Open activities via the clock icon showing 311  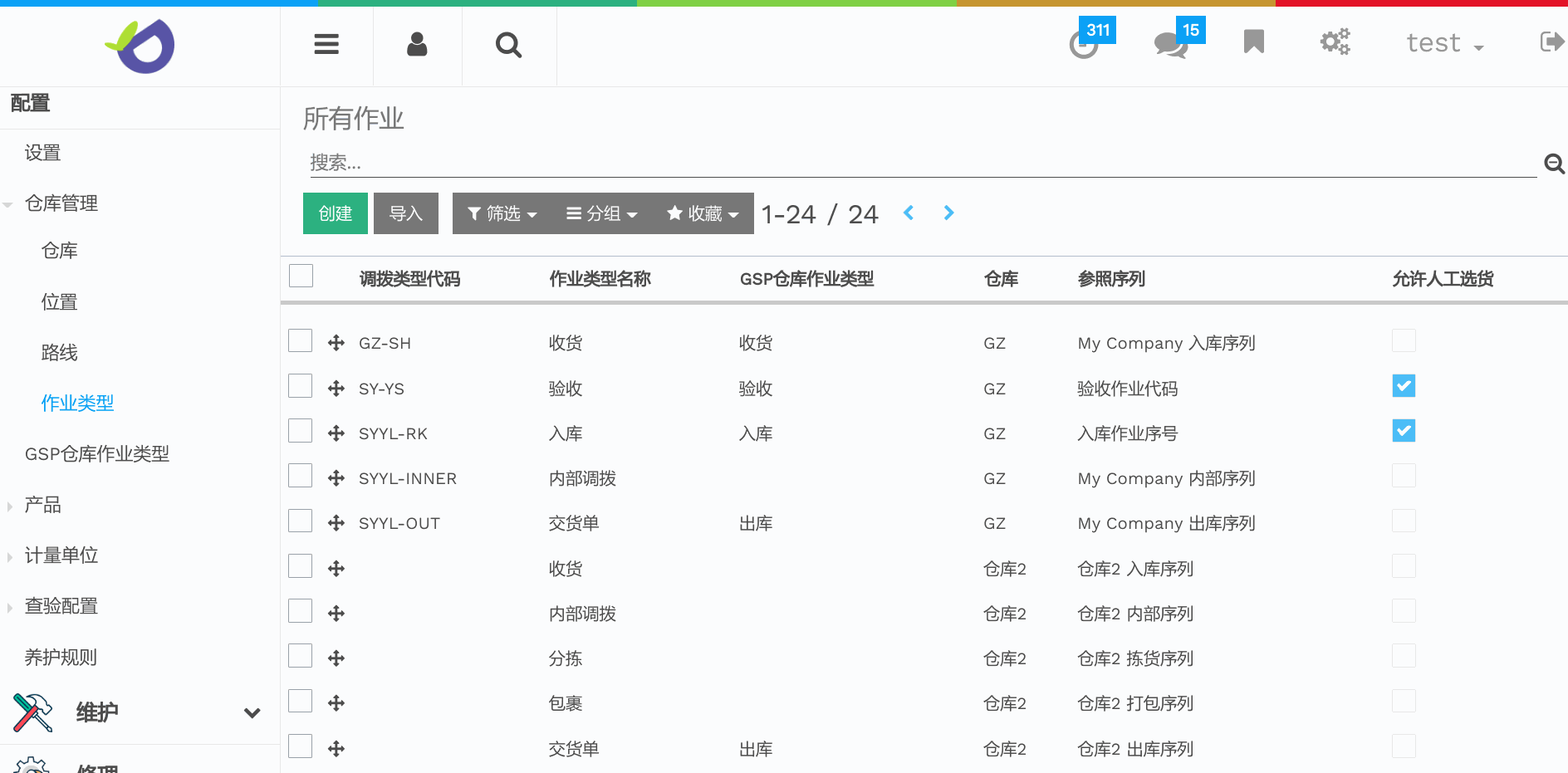(x=1083, y=46)
